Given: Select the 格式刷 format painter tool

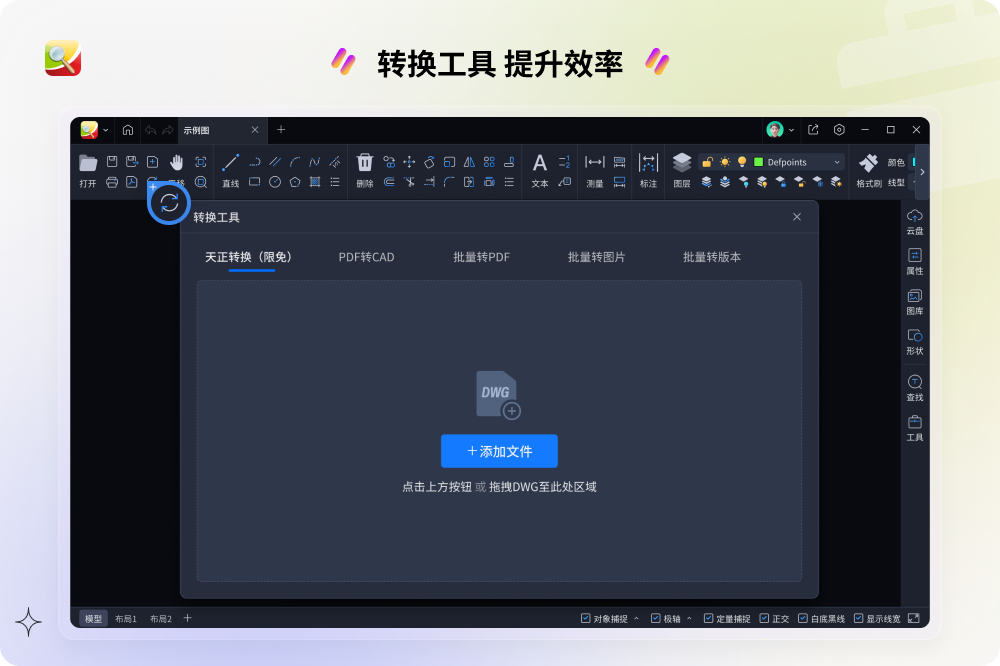Looking at the screenshot, I should coord(868,170).
